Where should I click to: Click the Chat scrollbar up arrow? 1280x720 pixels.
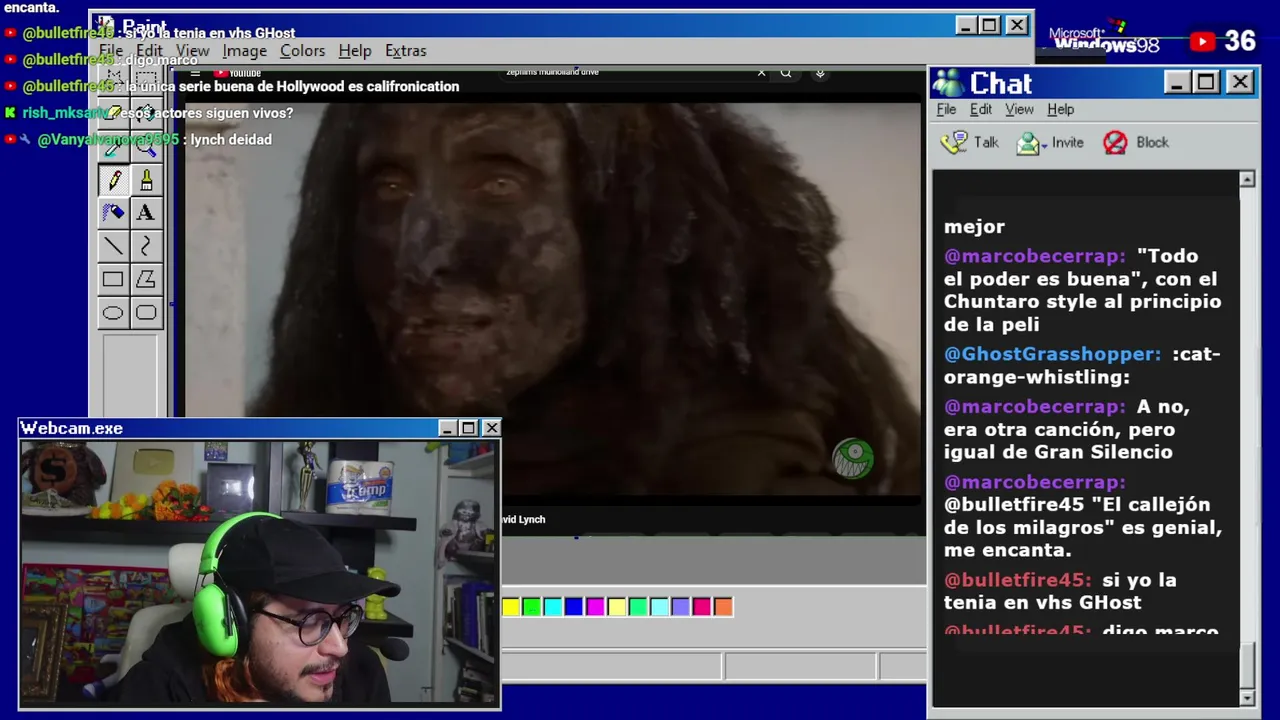pyautogui.click(x=1247, y=179)
